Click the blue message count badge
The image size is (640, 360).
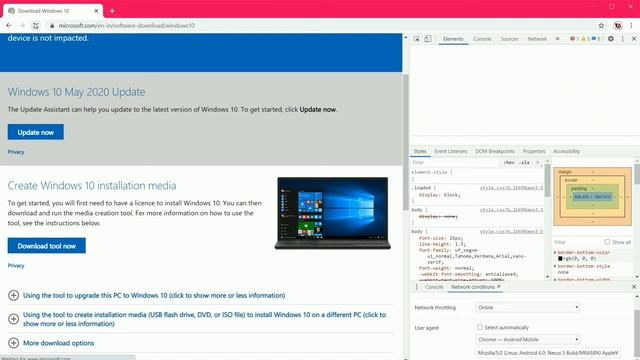[x=596, y=39]
